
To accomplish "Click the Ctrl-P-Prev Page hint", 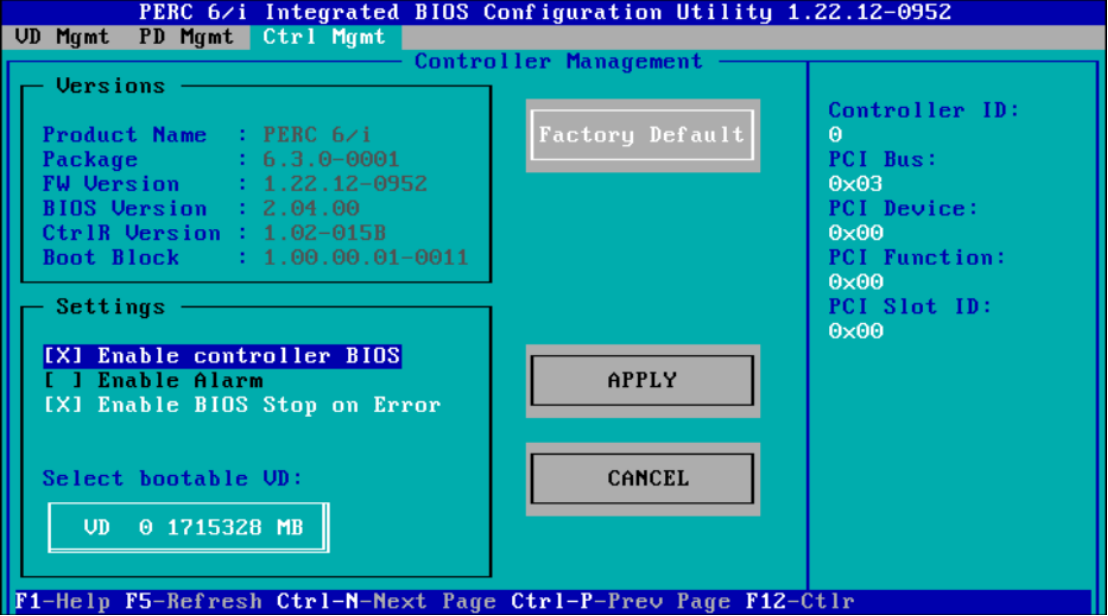I will [x=621, y=602].
